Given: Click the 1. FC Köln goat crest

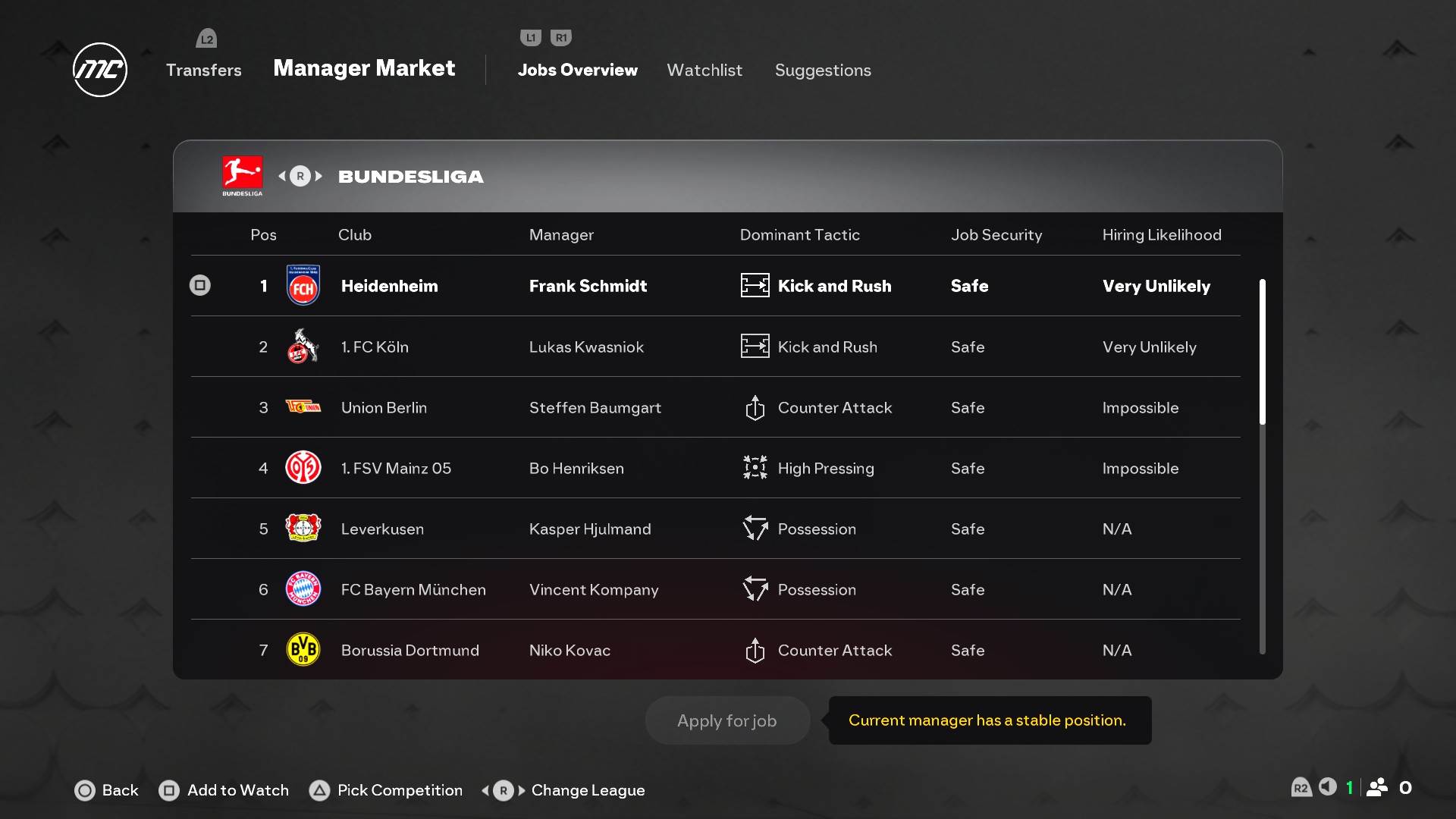Looking at the screenshot, I should click(x=303, y=347).
